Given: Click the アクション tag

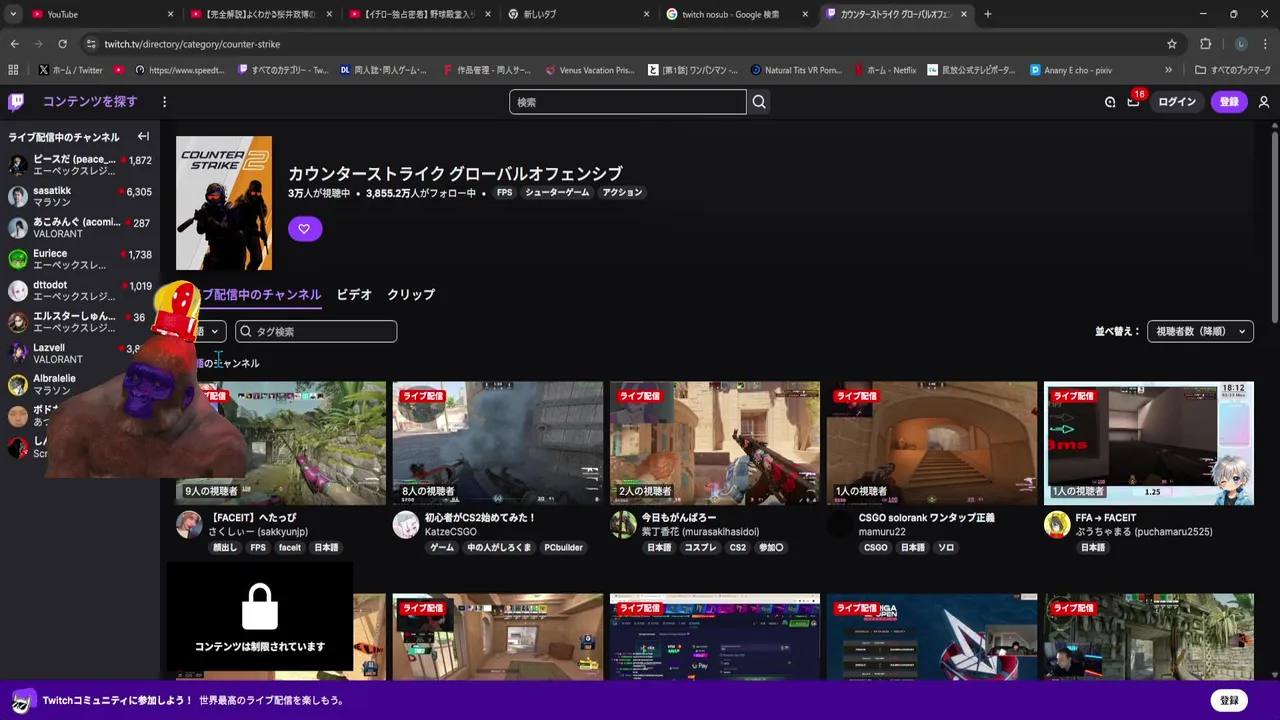Looking at the screenshot, I should point(622,192).
